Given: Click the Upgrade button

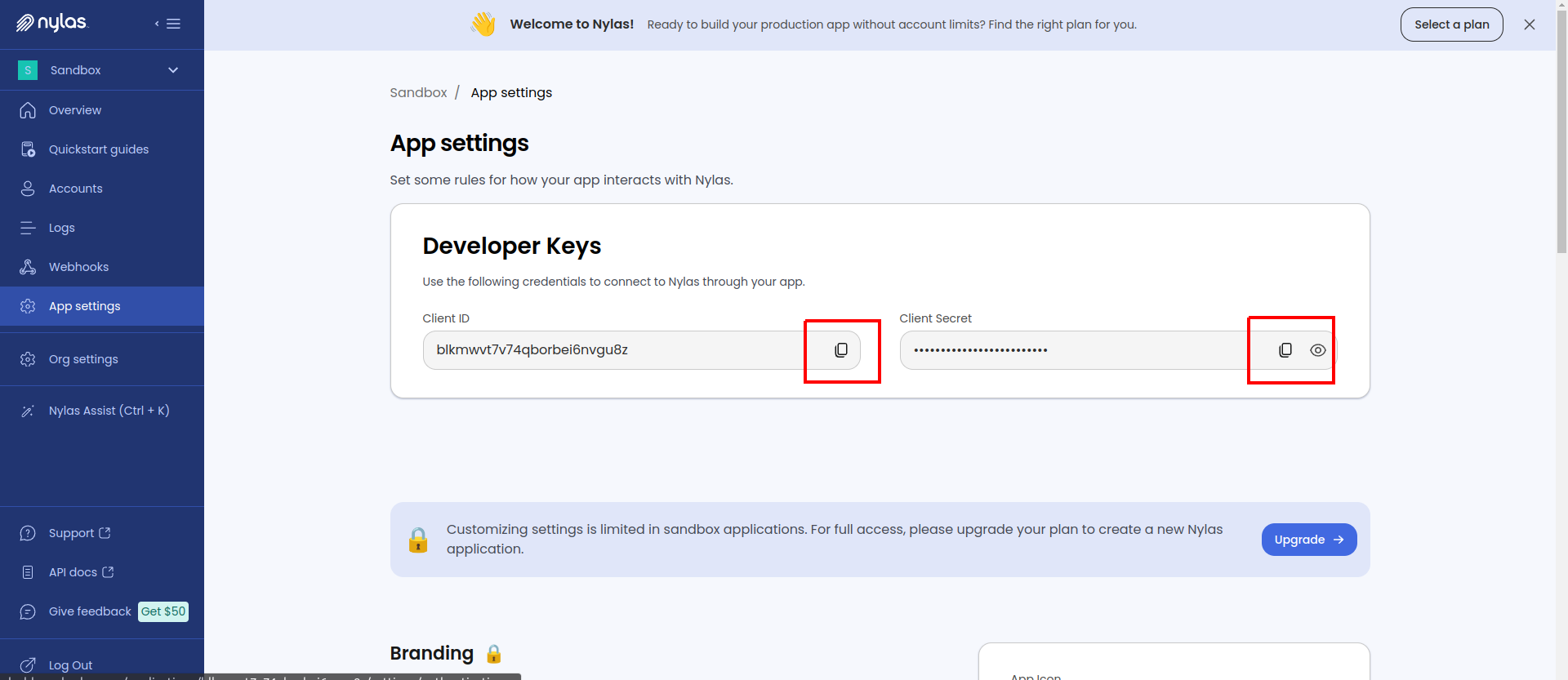Looking at the screenshot, I should coord(1309,540).
